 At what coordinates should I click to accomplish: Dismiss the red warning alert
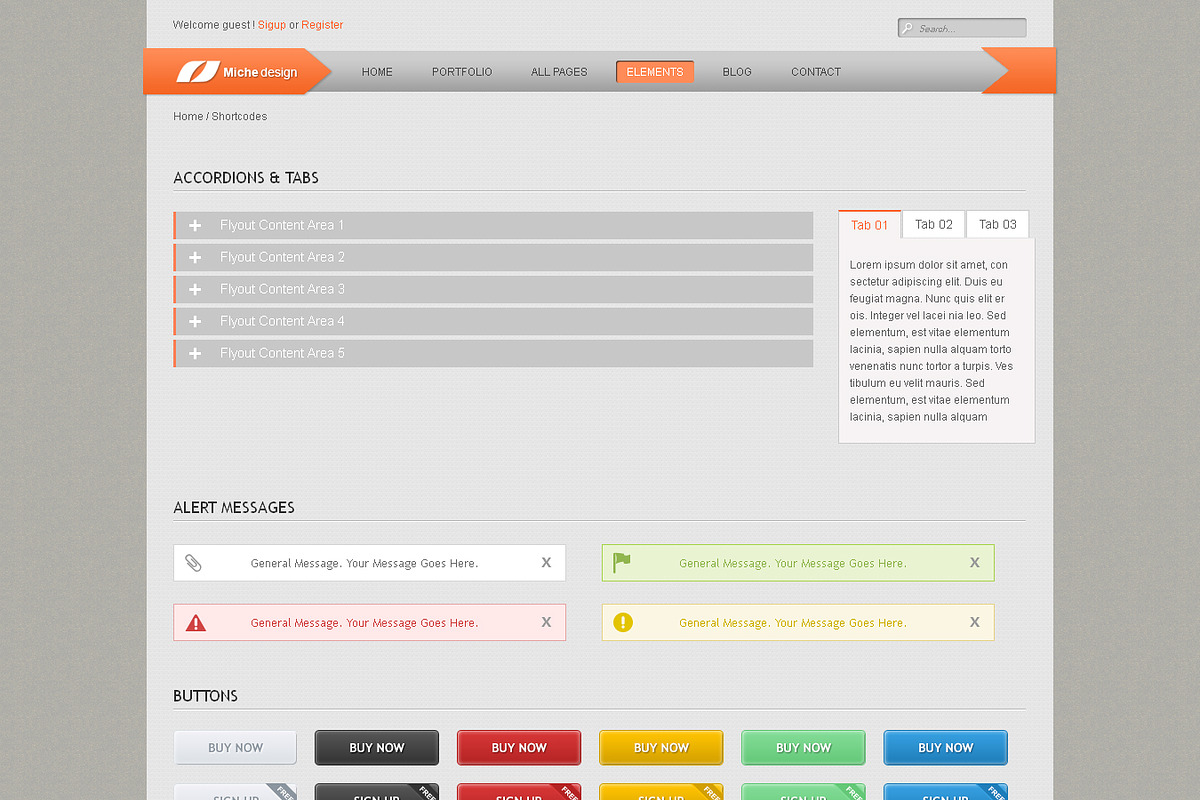pos(546,622)
